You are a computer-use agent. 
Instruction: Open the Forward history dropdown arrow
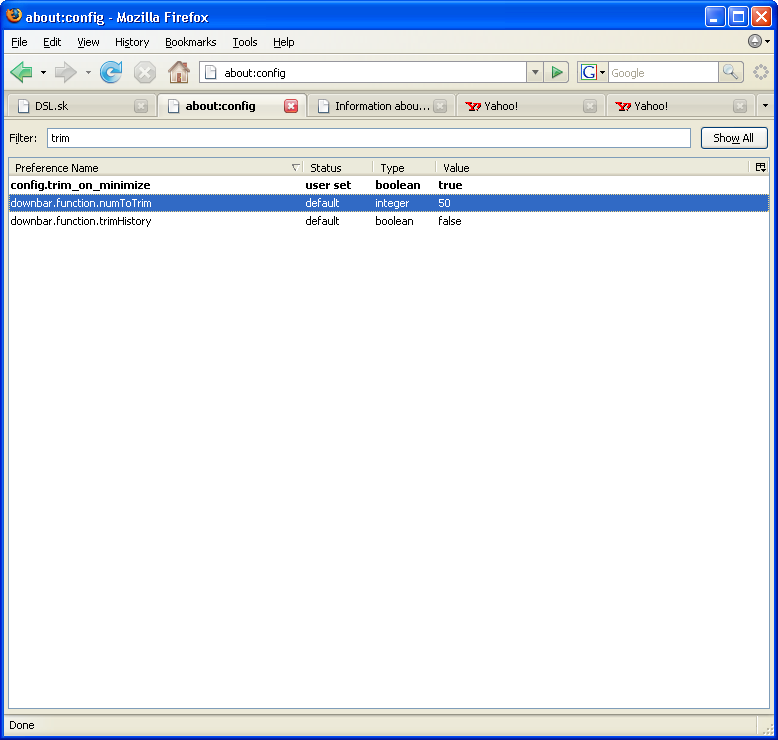[x=88, y=72]
